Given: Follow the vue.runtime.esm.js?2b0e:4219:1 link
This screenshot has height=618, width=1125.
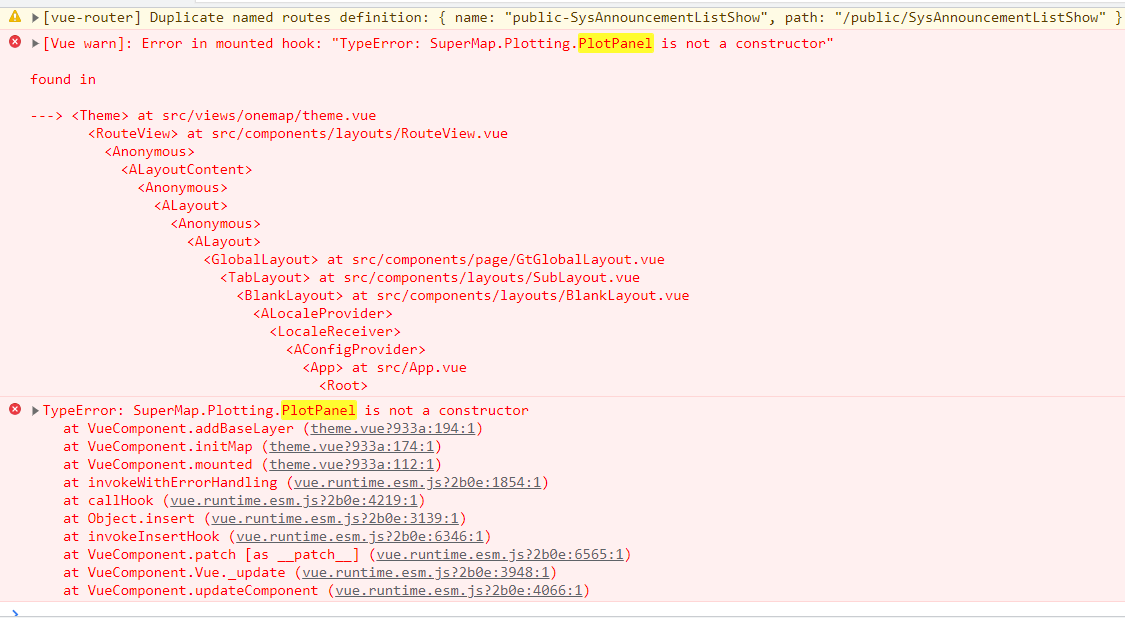Looking at the screenshot, I should coord(293,500).
